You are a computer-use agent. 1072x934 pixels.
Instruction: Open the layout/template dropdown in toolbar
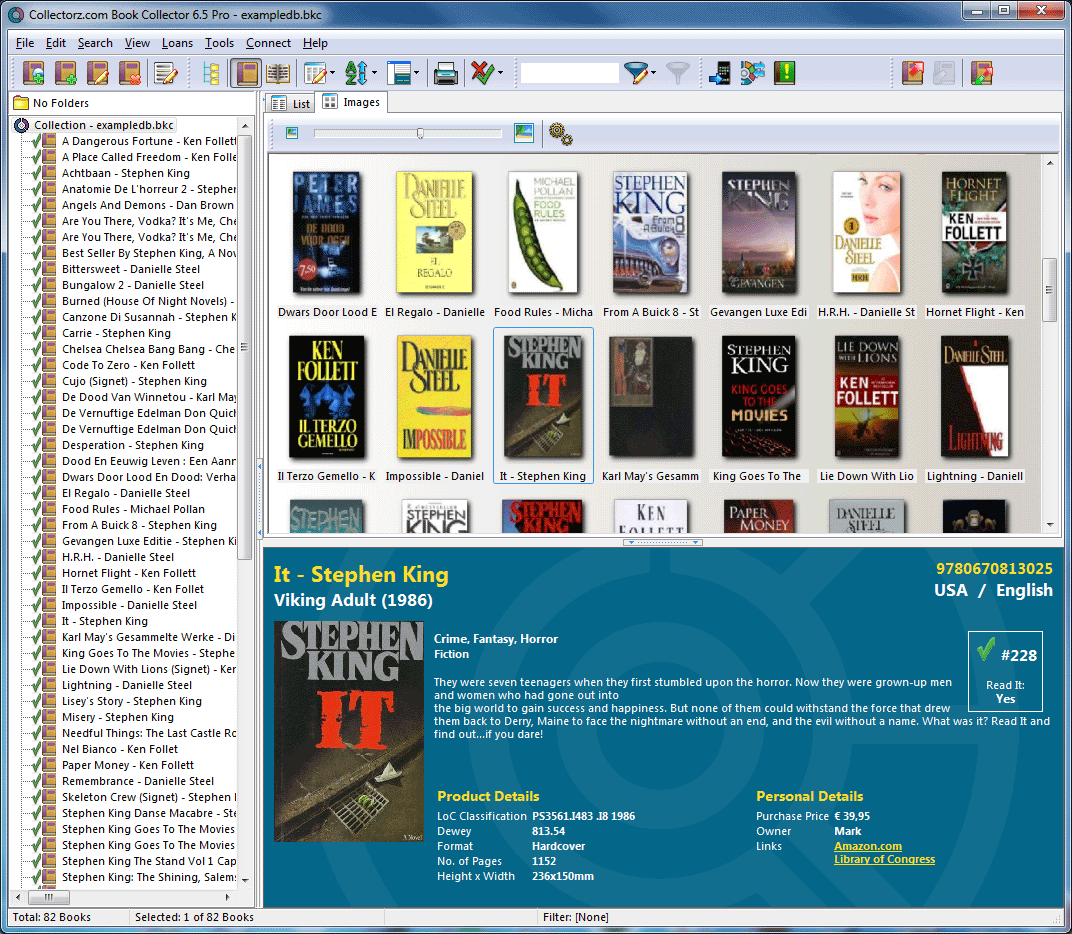click(416, 72)
